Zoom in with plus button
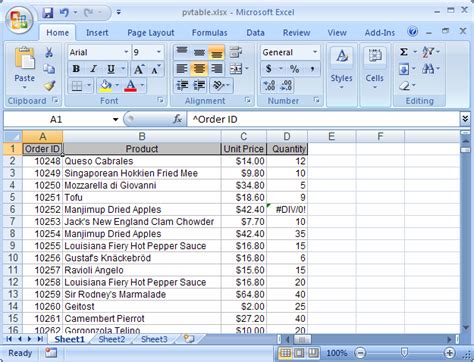 [x=449, y=353]
